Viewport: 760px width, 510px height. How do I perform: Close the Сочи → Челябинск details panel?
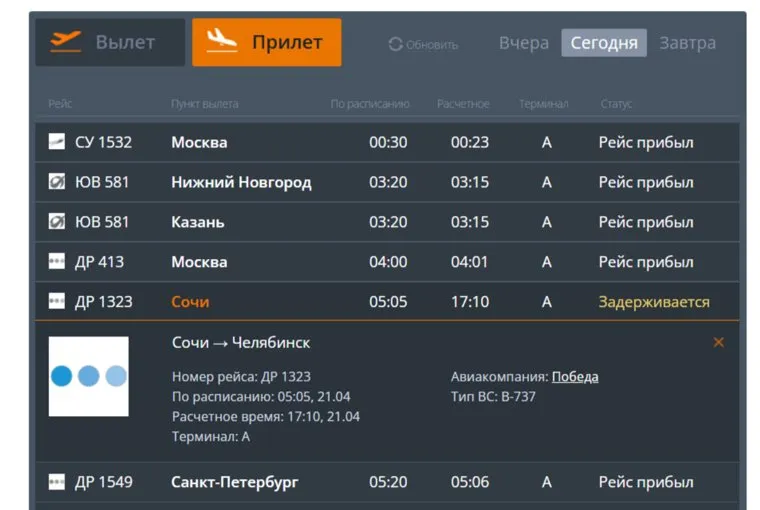point(718,342)
